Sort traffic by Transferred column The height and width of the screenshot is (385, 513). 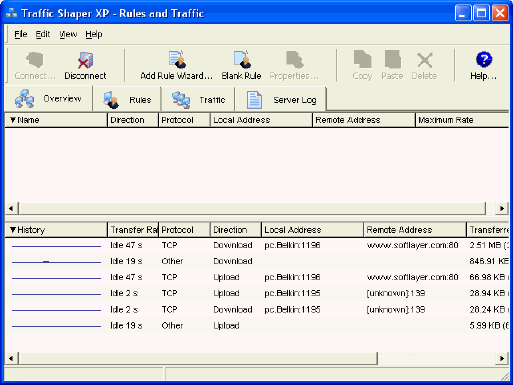(488, 230)
